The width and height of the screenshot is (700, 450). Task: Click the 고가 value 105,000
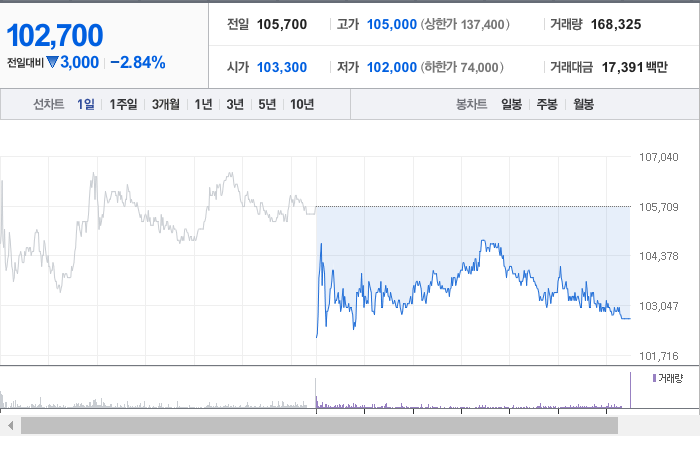(392, 24)
